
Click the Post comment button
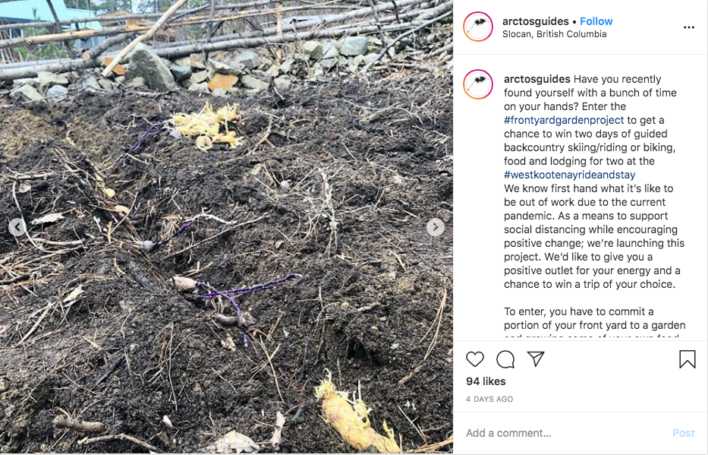point(683,433)
